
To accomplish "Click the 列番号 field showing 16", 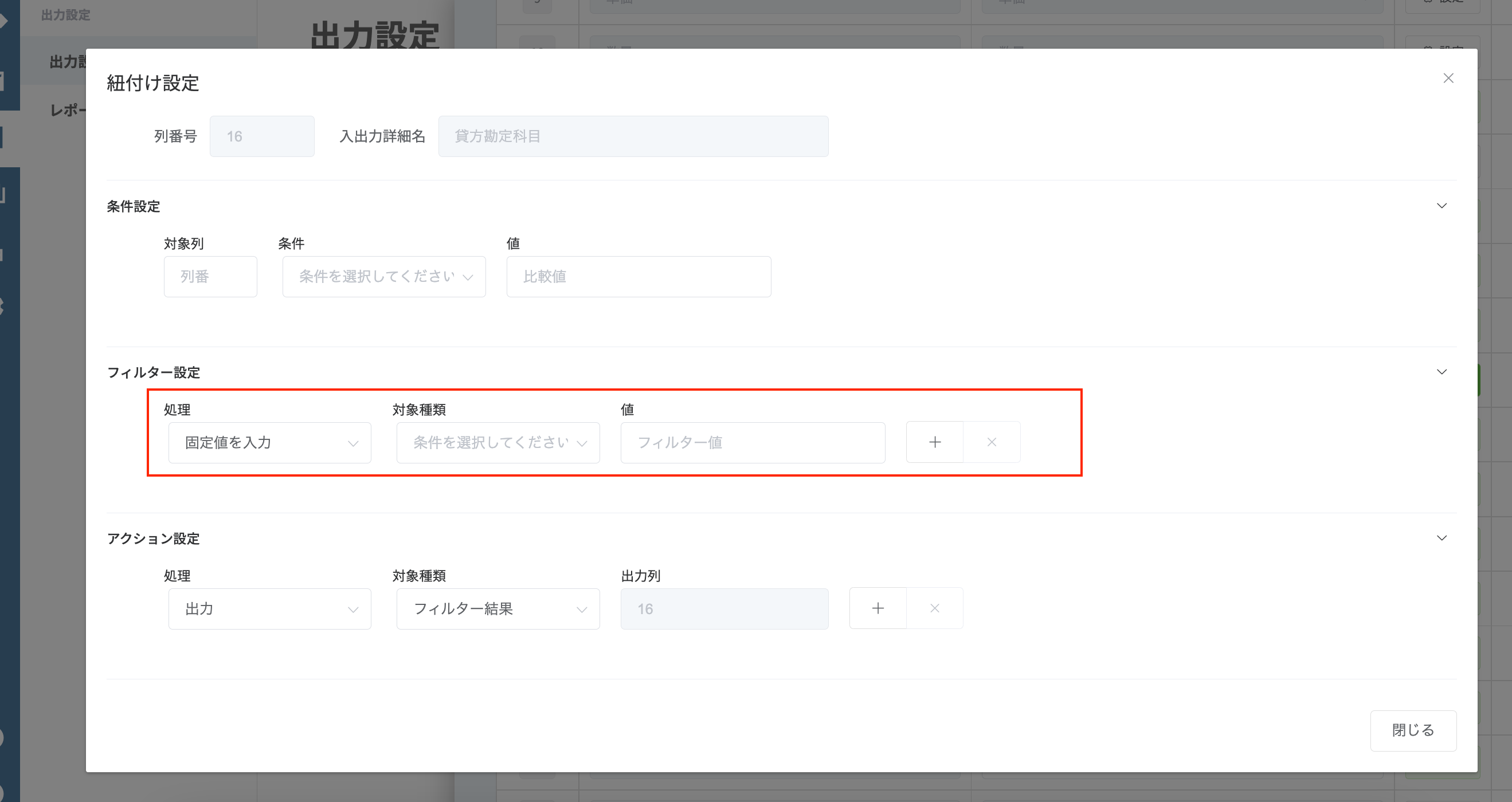I will point(262,136).
